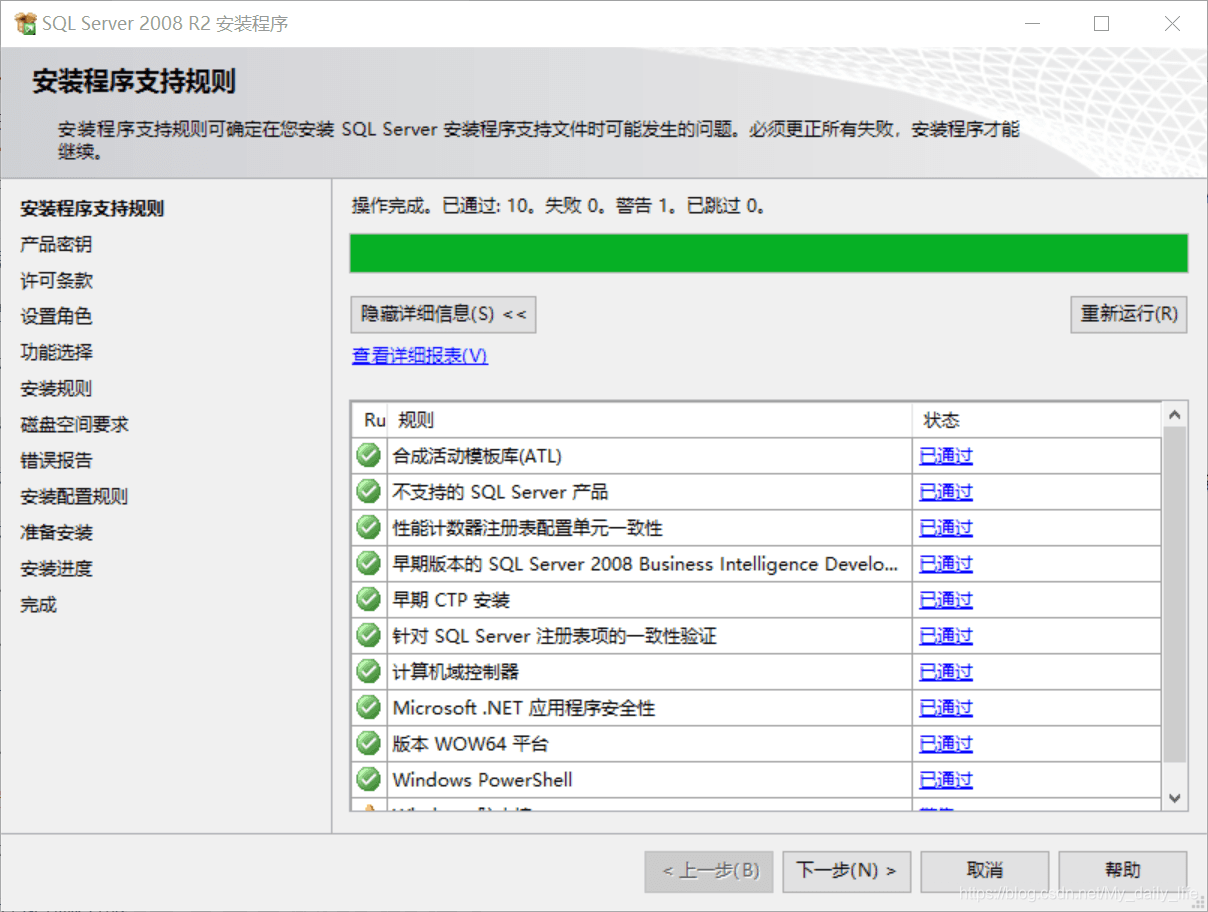Select 设置角色 step in sidebar
Viewport: 1208px width, 912px height.
56,317
